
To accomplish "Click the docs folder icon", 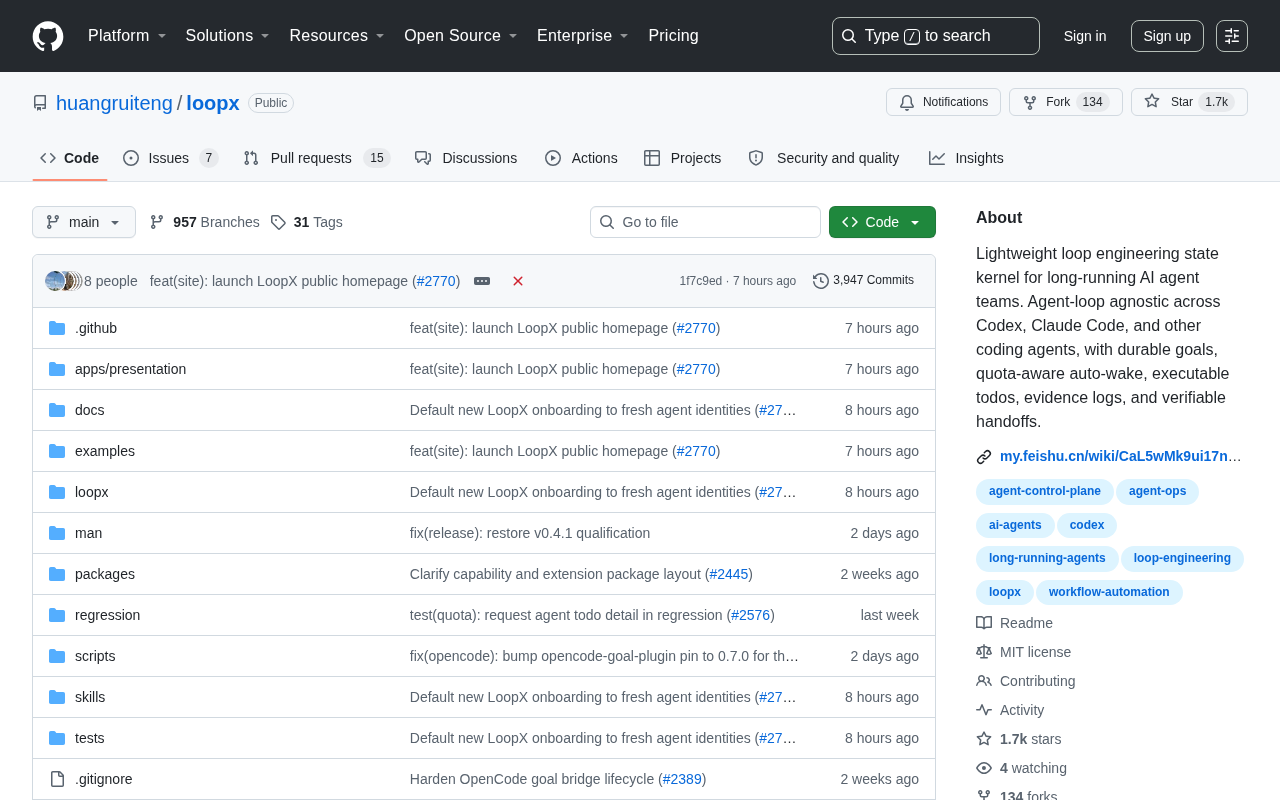I will click(57, 410).
